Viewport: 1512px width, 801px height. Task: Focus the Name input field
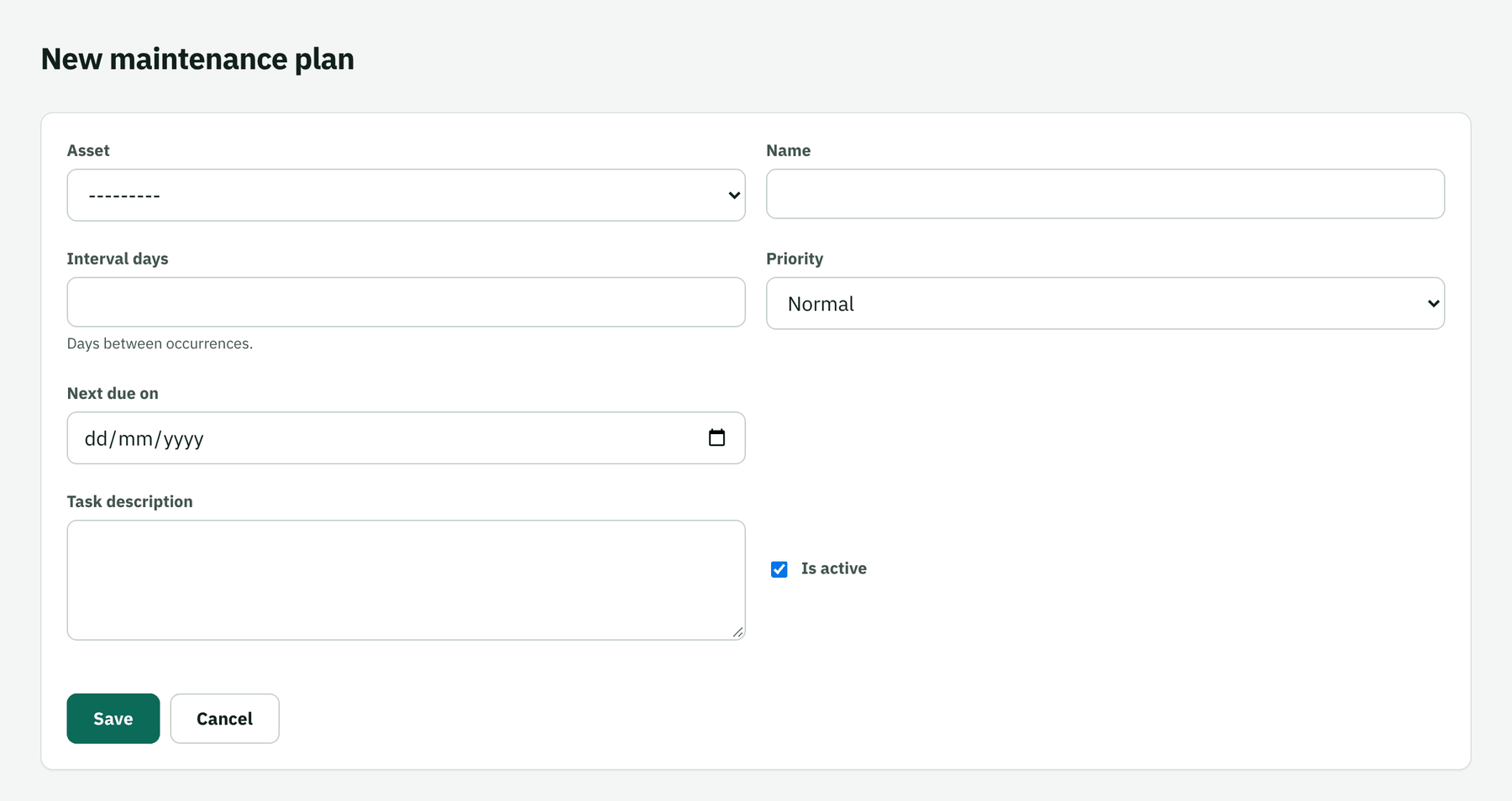pyautogui.click(x=1105, y=194)
